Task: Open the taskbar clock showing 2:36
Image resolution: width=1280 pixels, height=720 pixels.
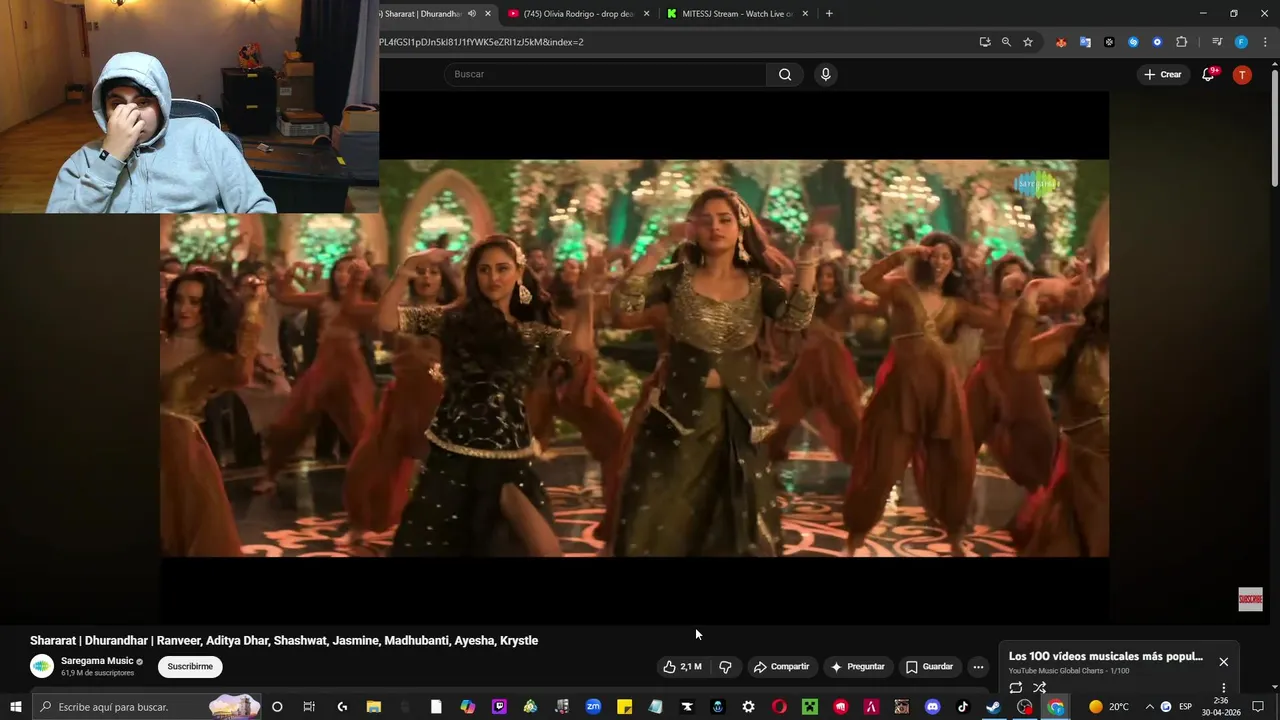Action: [1221, 706]
